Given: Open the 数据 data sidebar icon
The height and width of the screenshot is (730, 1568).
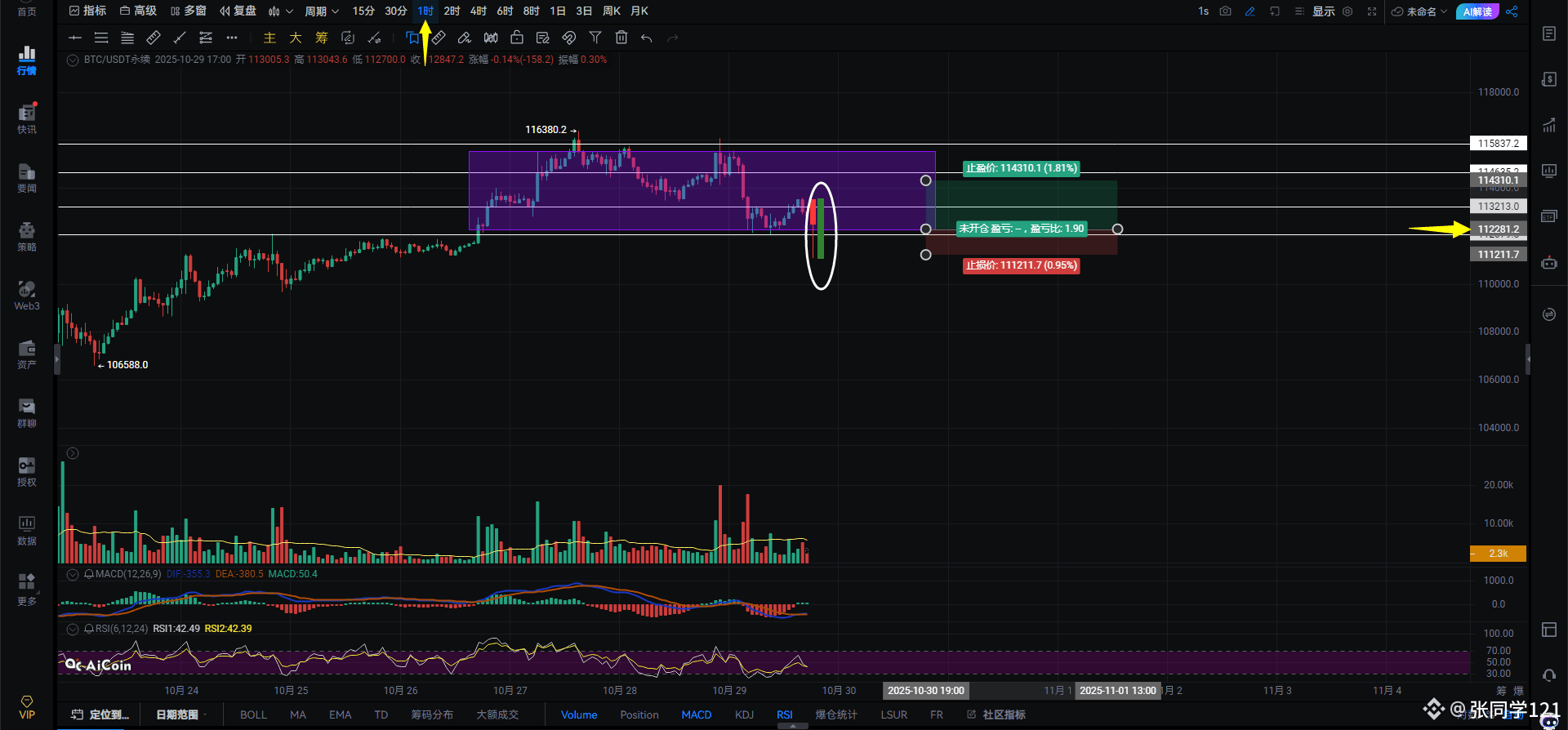Looking at the screenshot, I should [27, 530].
